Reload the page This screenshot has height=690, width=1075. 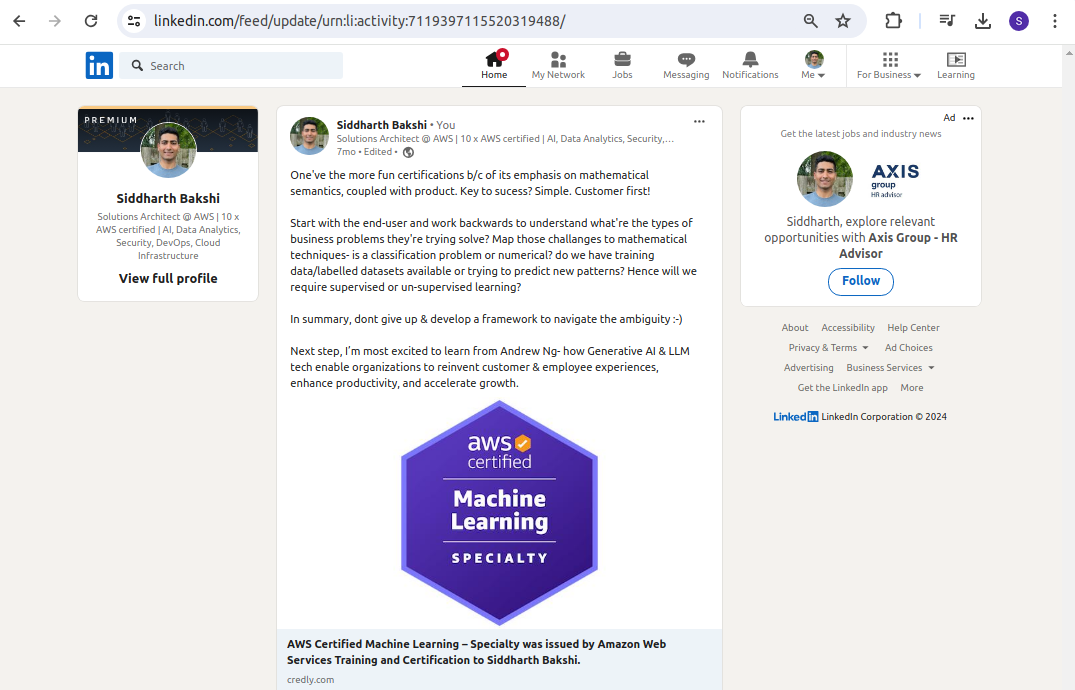click(91, 21)
